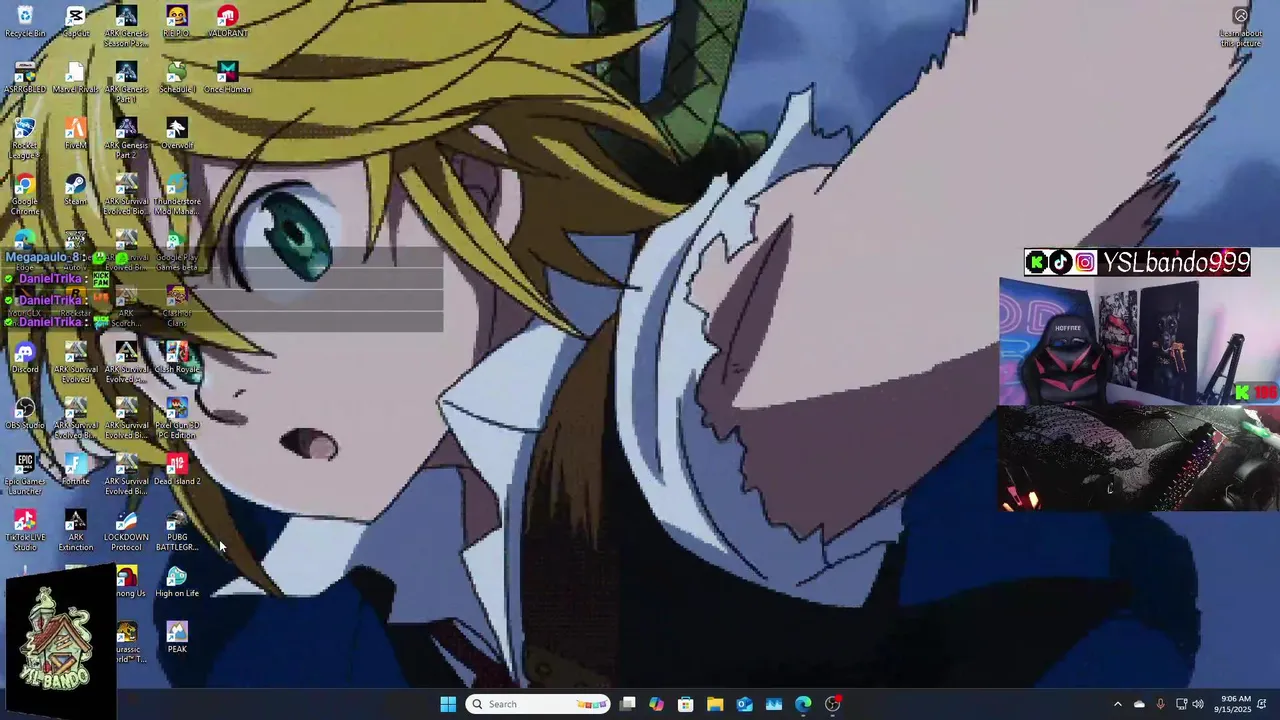
Task: Open LOCKDOWN Protocol game icon
Action: [126, 529]
